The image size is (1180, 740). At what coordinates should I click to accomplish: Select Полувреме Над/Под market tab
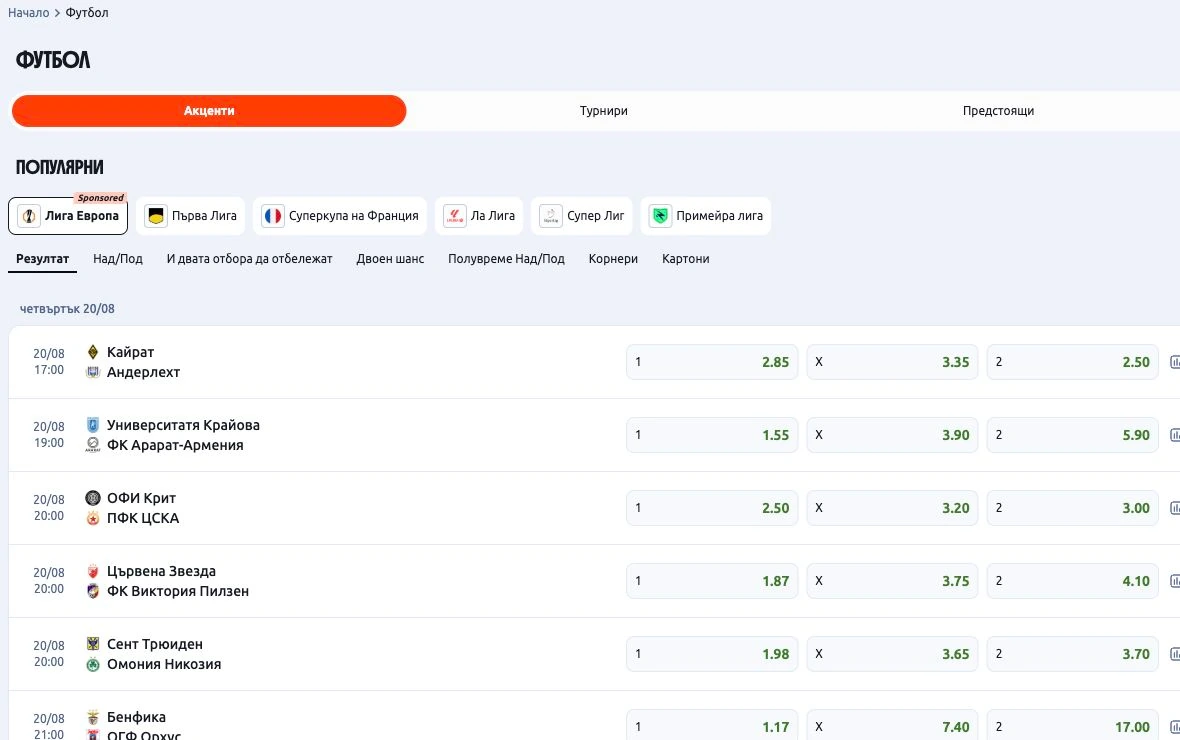[506, 259]
